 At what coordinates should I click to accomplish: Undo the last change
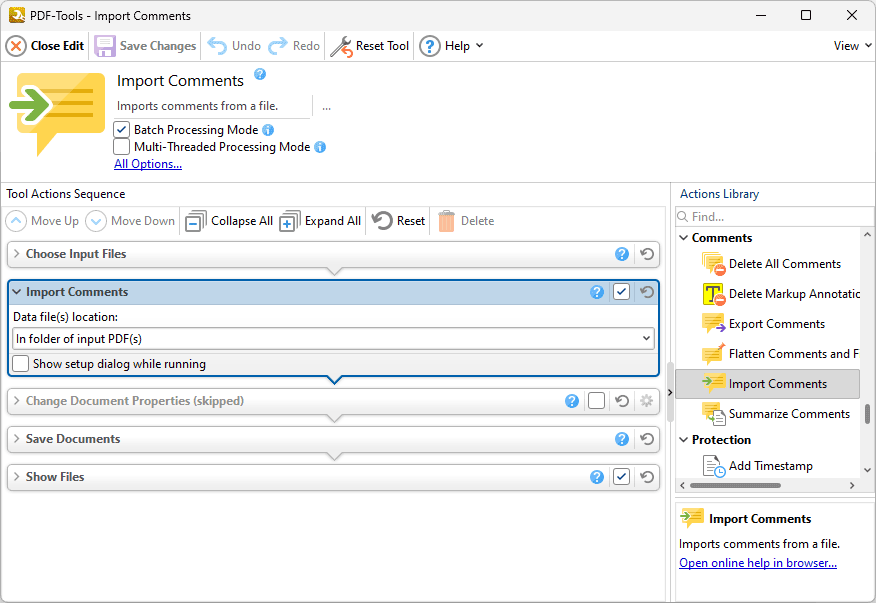click(x=234, y=46)
